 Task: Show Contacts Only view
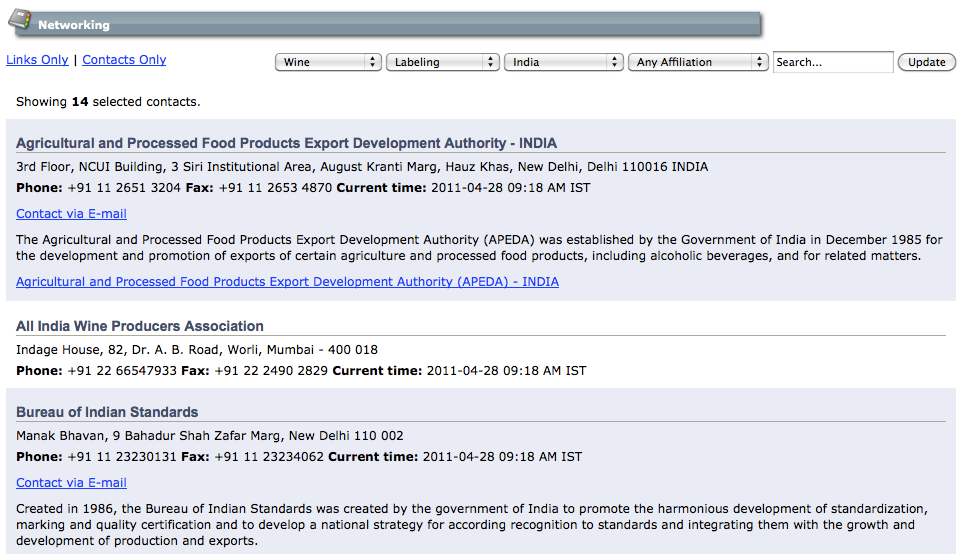click(x=124, y=59)
